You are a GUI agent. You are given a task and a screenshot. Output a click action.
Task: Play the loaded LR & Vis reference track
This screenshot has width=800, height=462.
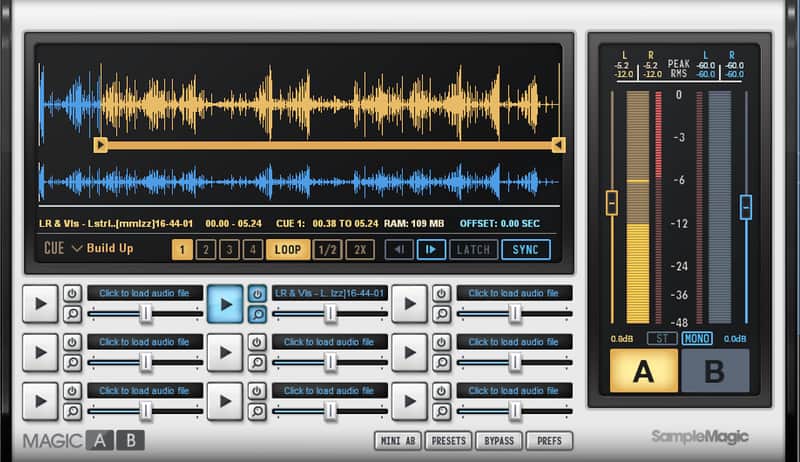225,304
